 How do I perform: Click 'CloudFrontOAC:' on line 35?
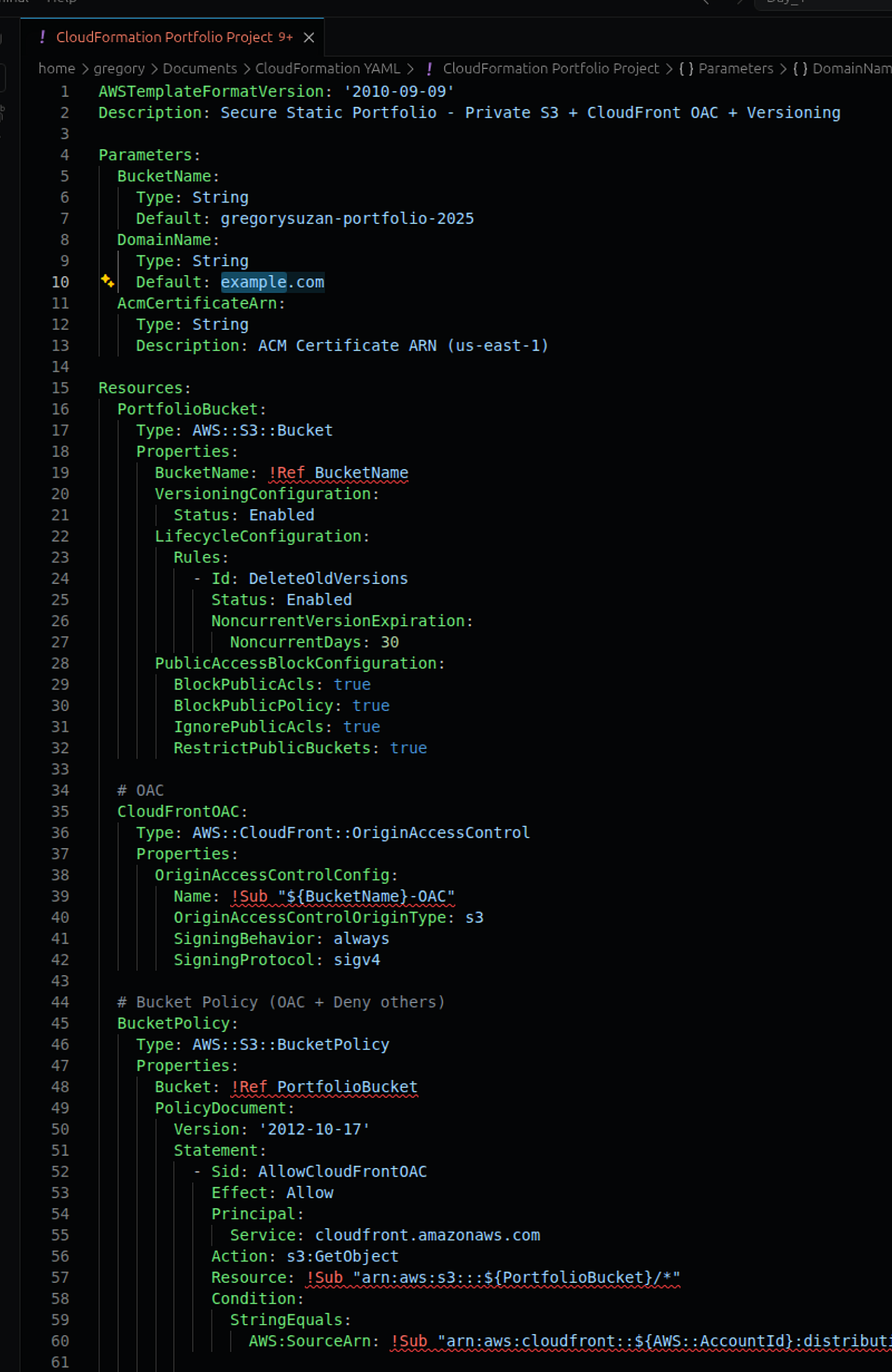click(x=183, y=811)
